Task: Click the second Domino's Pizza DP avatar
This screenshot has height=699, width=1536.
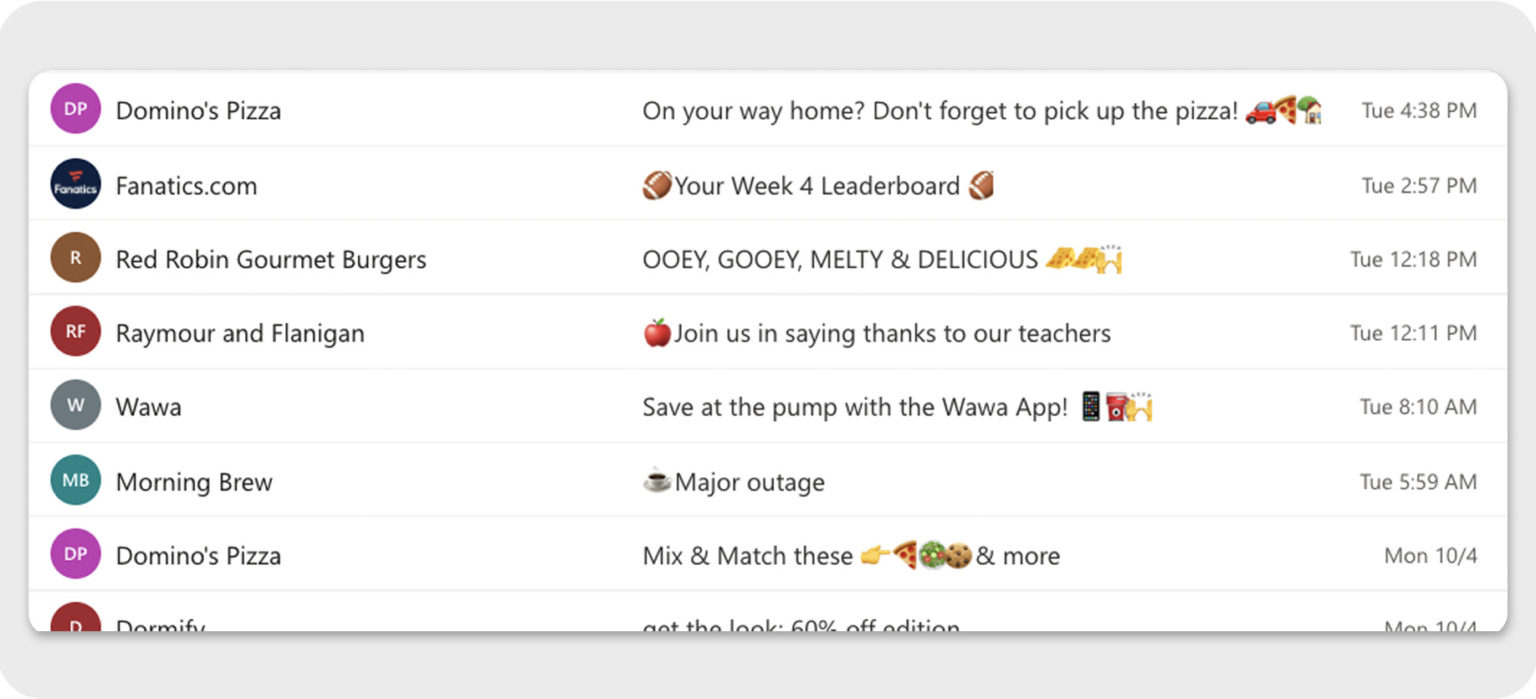Action: pos(75,554)
